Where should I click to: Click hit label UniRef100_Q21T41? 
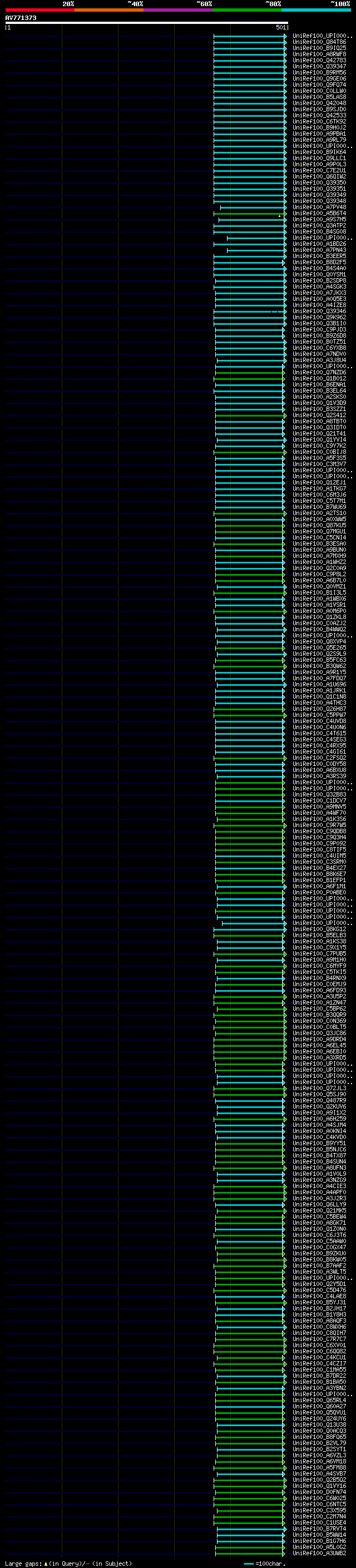point(319,434)
